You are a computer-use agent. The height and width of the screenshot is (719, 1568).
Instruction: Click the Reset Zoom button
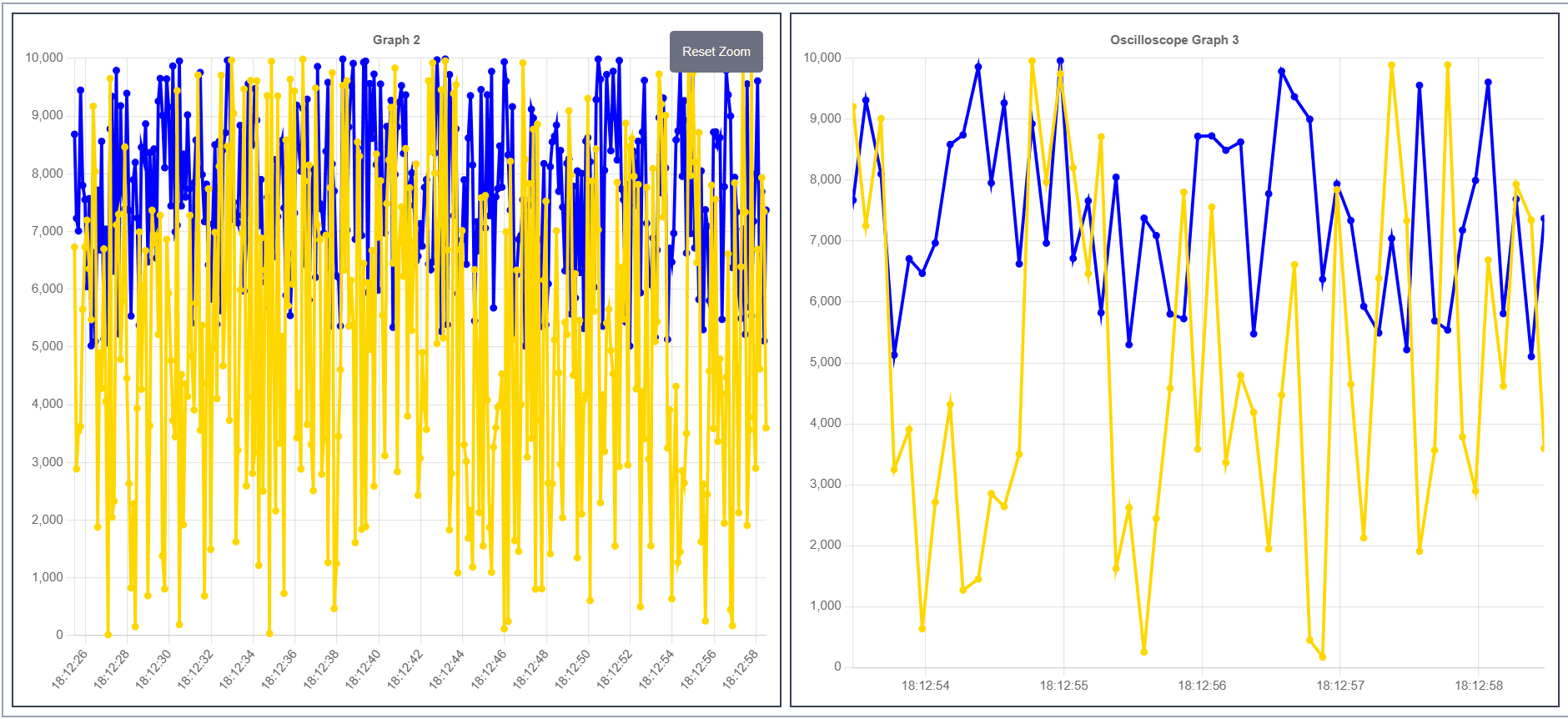point(716,52)
